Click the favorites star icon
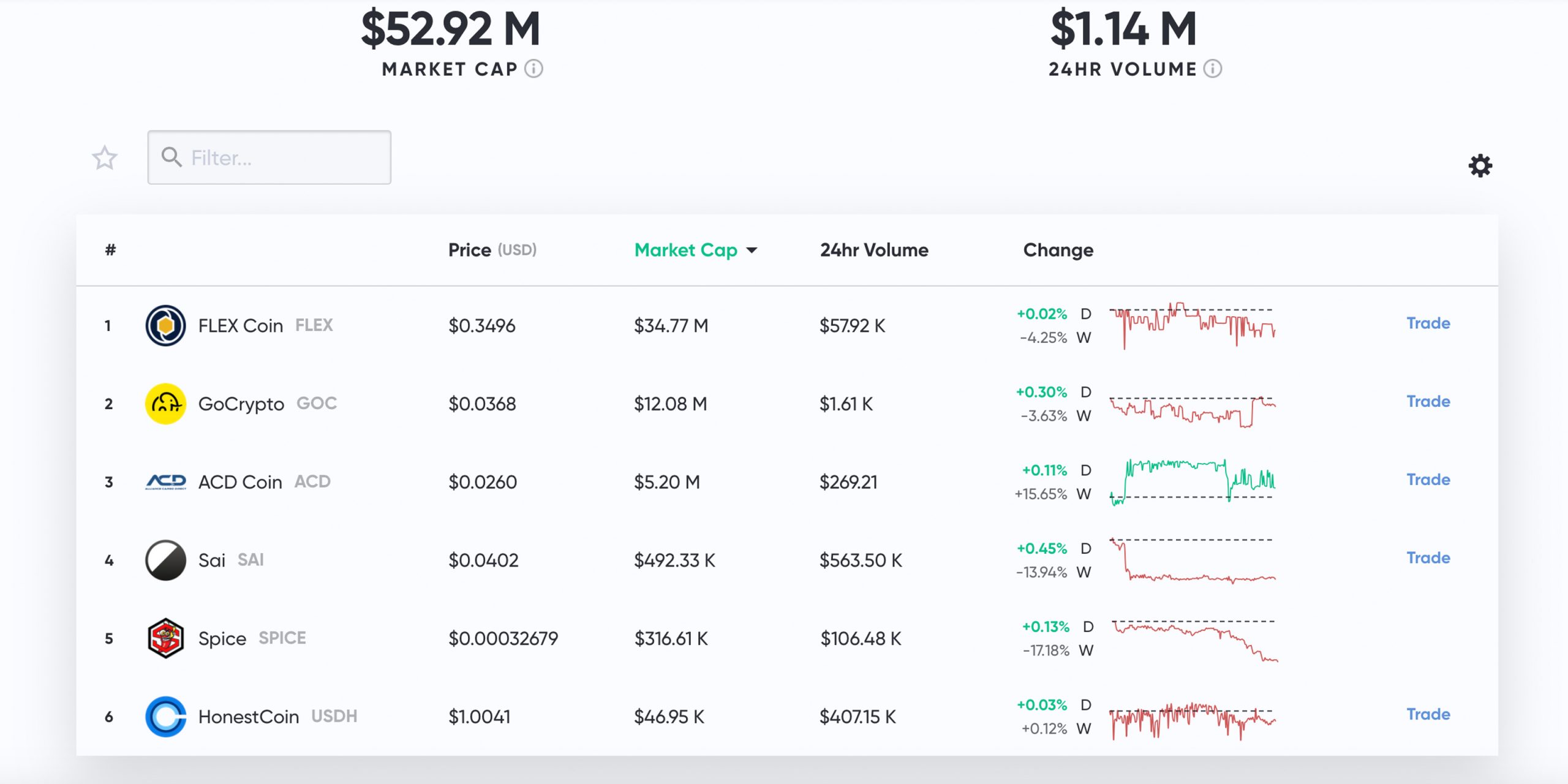The height and width of the screenshot is (784, 1568). (x=105, y=158)
